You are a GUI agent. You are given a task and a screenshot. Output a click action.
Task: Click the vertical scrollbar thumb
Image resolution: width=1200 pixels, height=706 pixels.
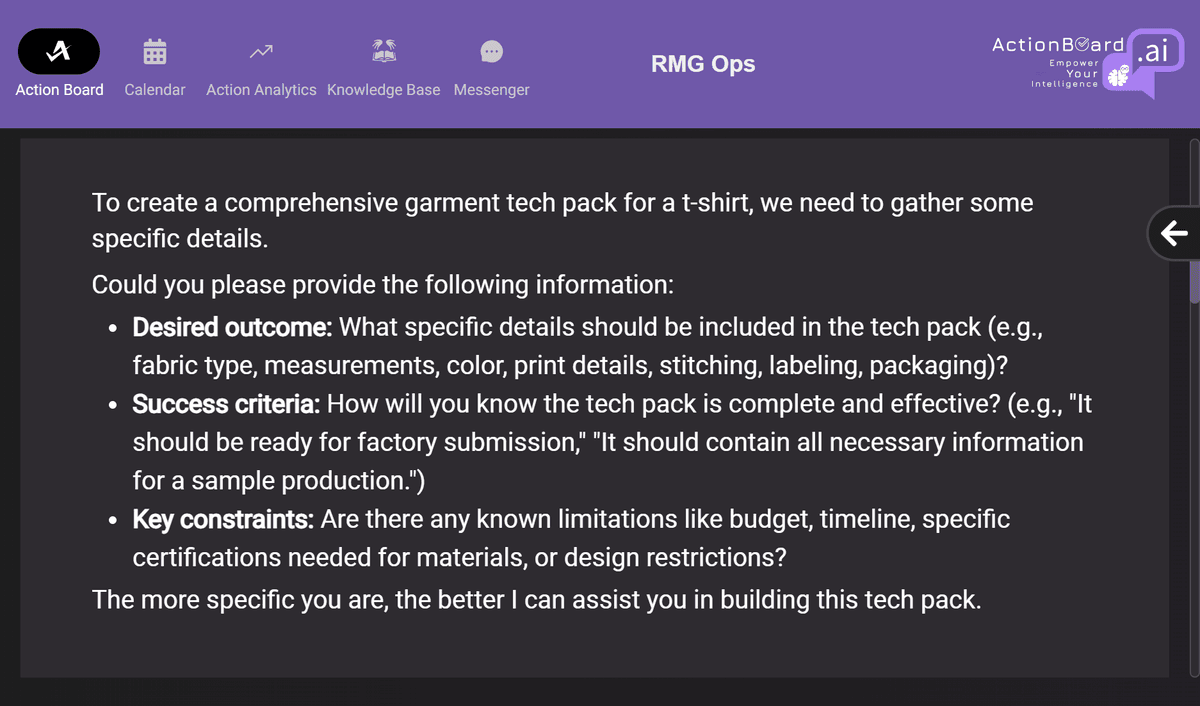click(1194, 280)
